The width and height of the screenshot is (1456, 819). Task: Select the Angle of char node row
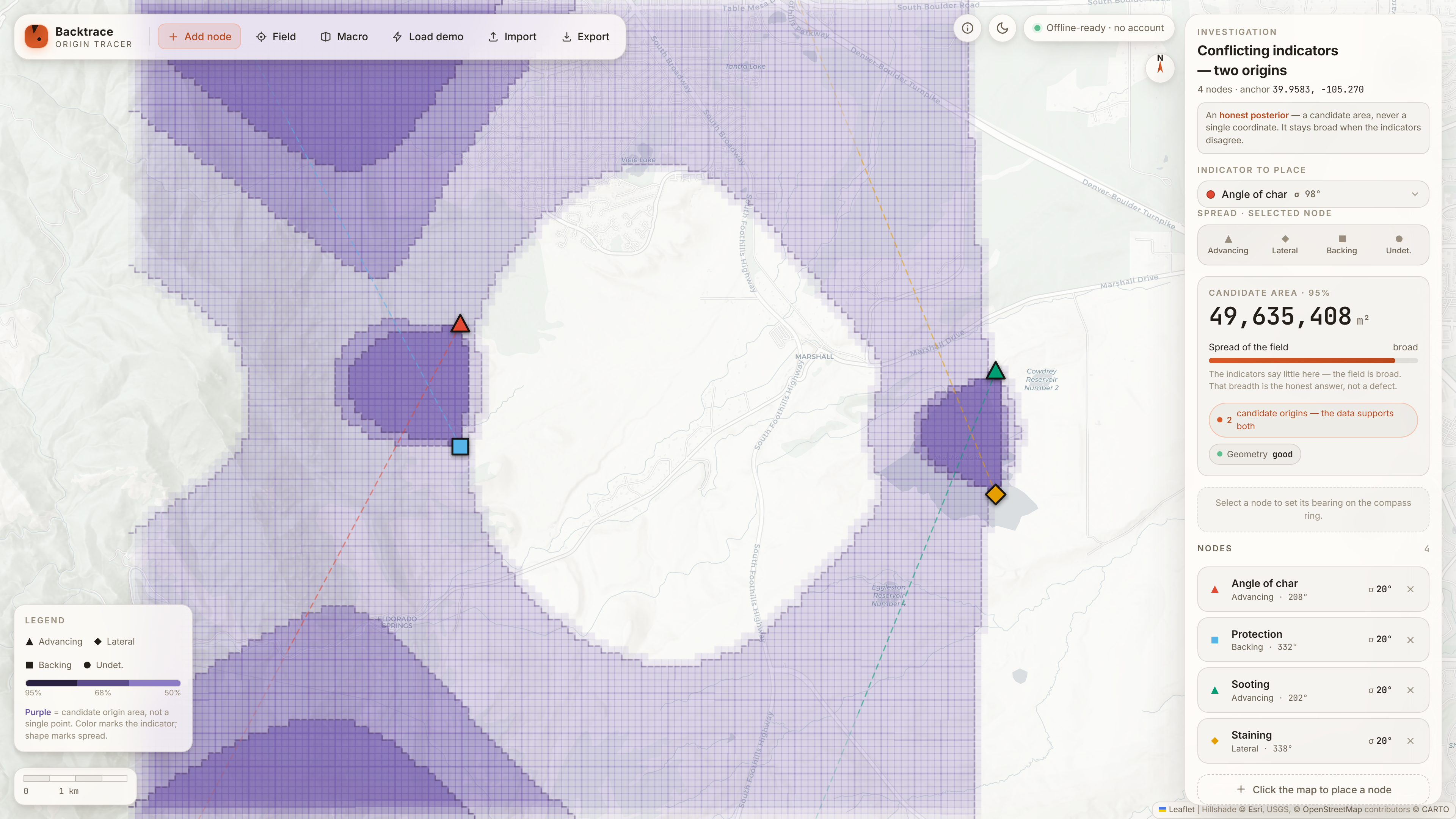(x=1313, y=590)
